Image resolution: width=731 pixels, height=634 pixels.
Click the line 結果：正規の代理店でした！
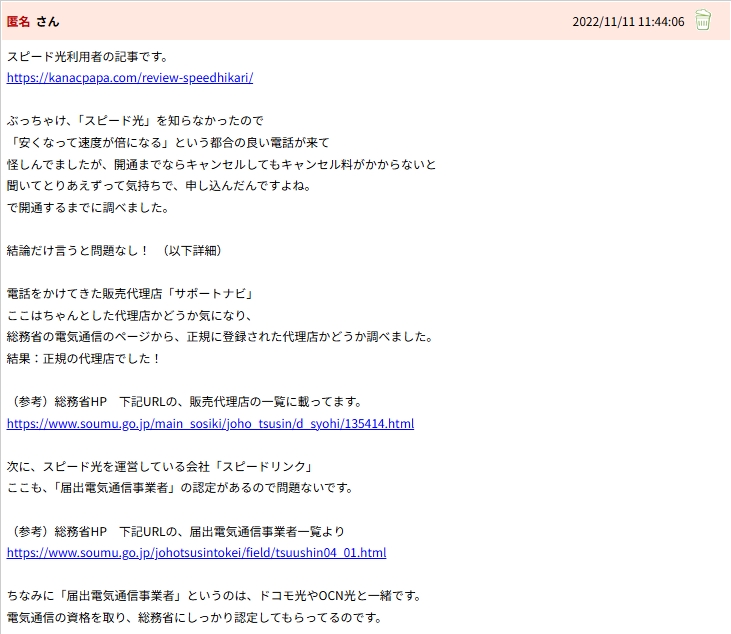[84, 358]
